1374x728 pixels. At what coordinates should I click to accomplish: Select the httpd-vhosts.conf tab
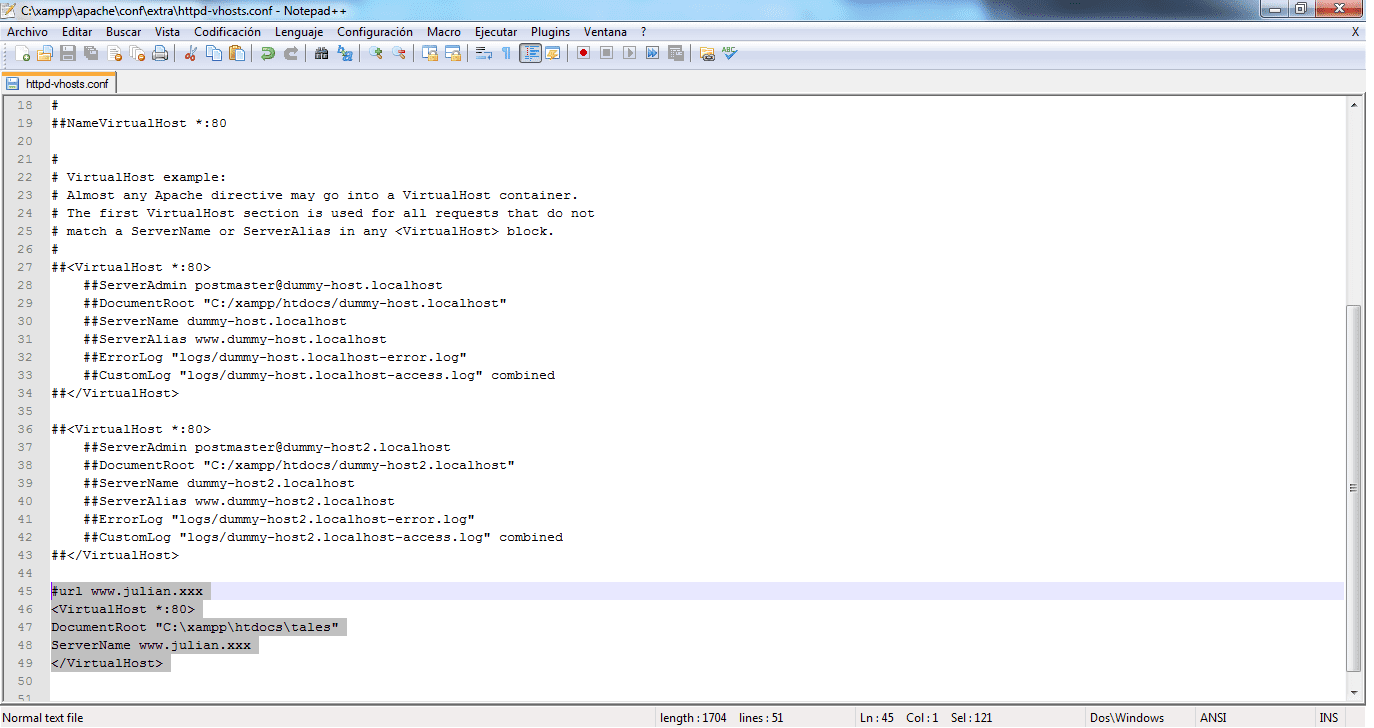coord(59,84)
